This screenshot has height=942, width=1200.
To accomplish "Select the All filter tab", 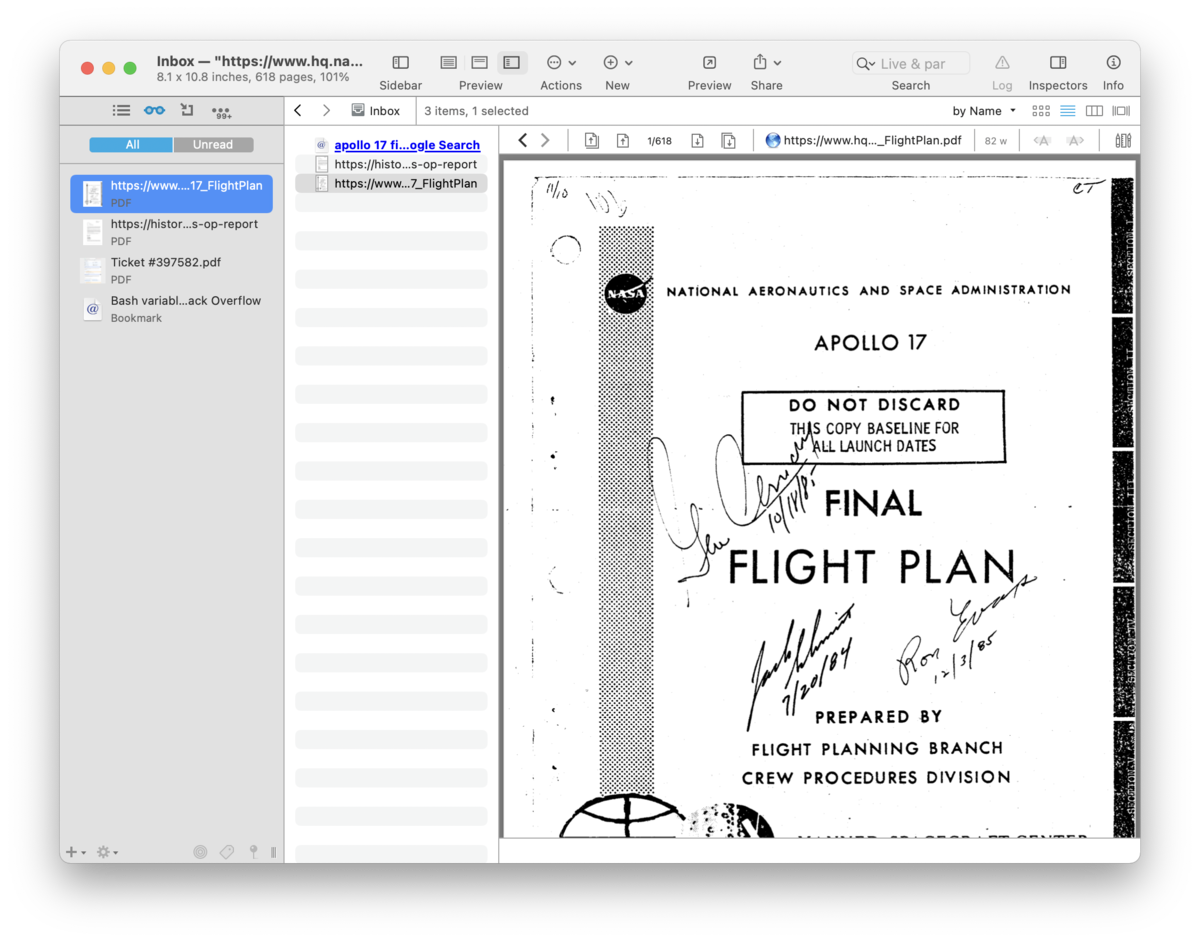I will point(131,145).
